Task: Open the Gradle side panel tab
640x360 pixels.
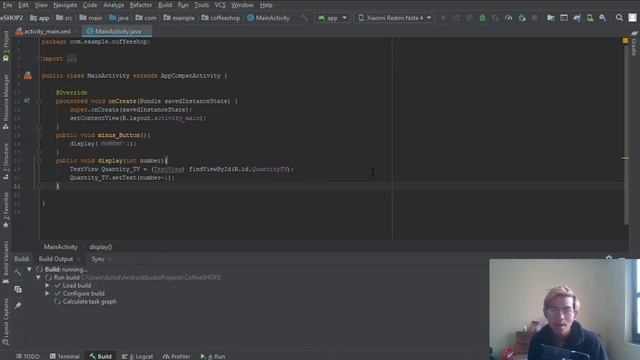Action: click(634, 44)
